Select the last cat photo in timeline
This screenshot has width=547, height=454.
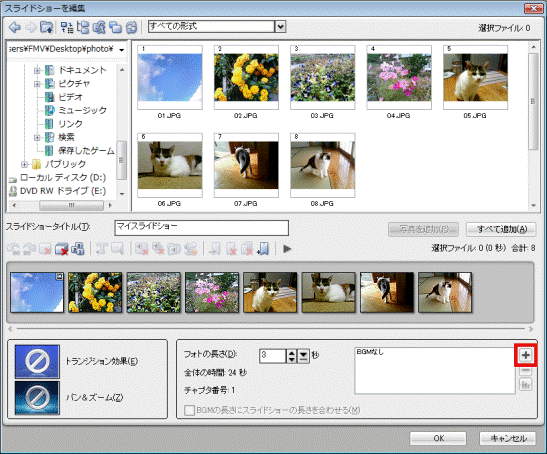(445, 292)
